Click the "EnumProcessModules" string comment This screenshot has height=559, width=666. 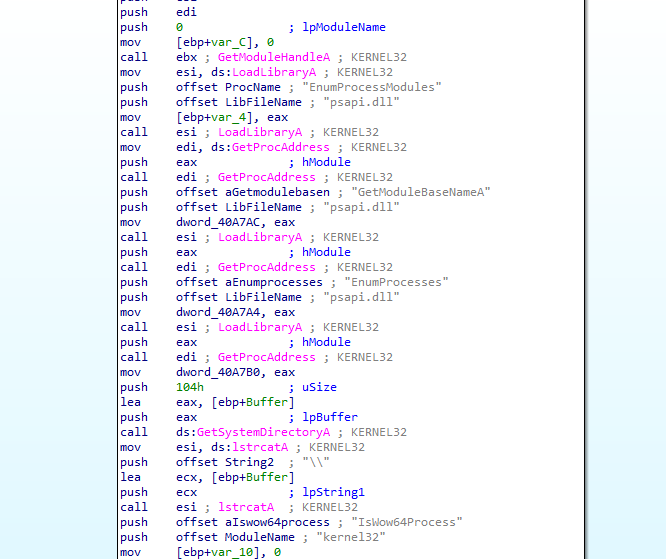pyautogui.click(x=372, y=88)
